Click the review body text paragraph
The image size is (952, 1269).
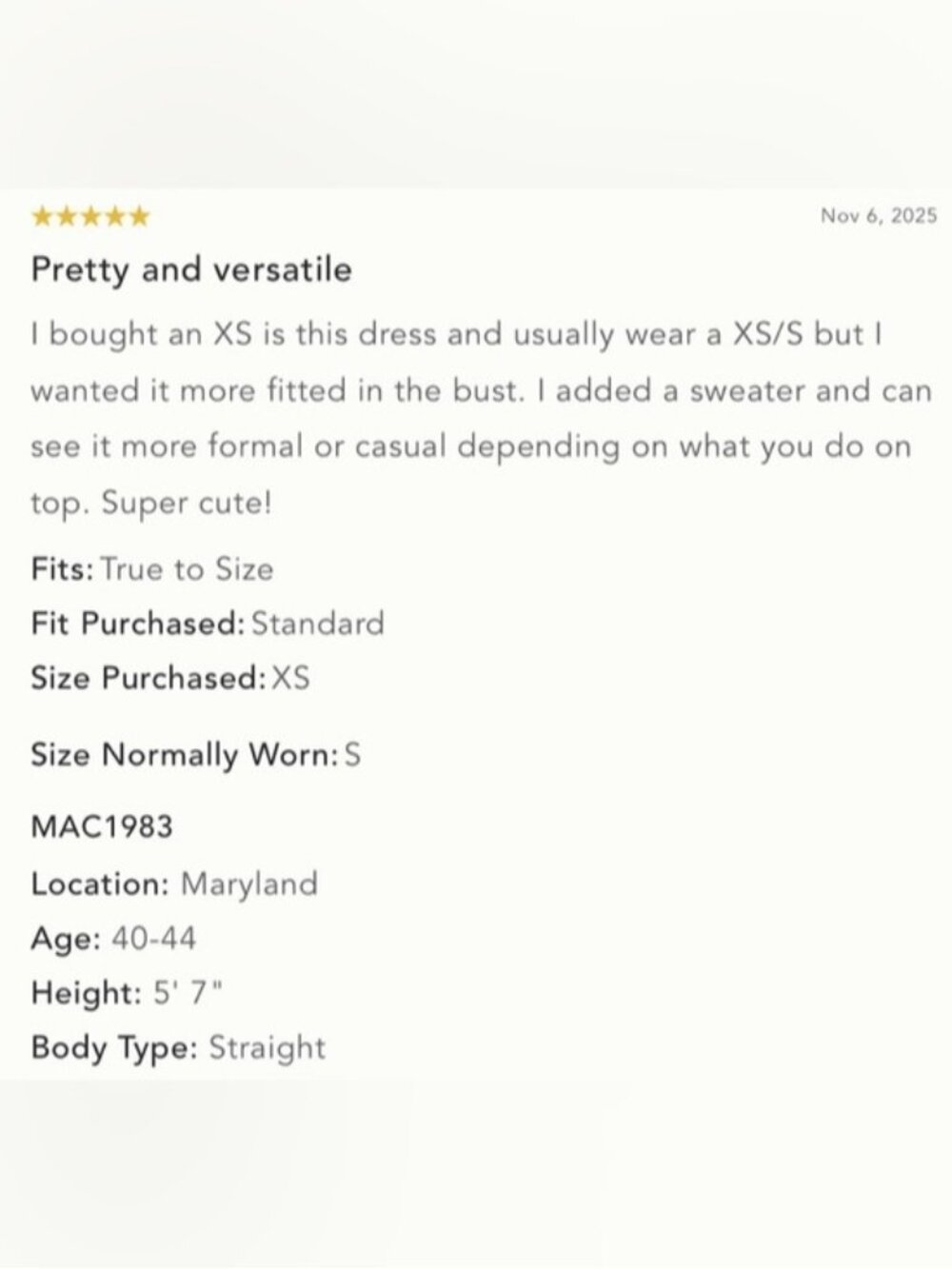pos(482,418)
